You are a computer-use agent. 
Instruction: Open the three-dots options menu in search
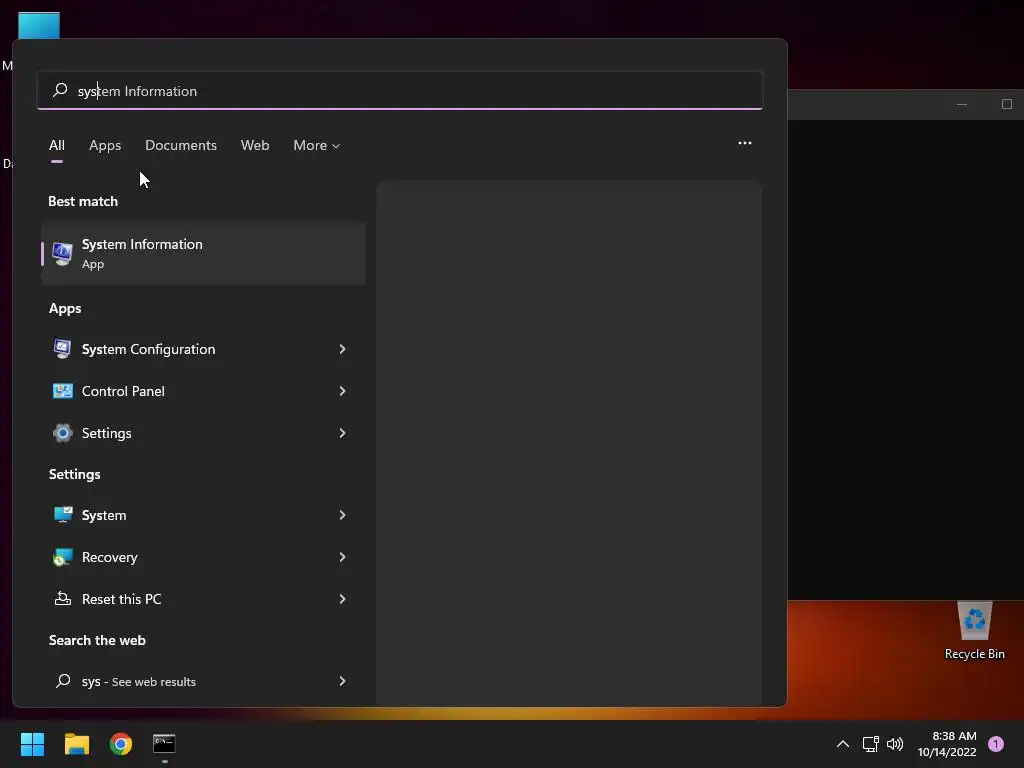pyautogui.click(x=744, y=143)
